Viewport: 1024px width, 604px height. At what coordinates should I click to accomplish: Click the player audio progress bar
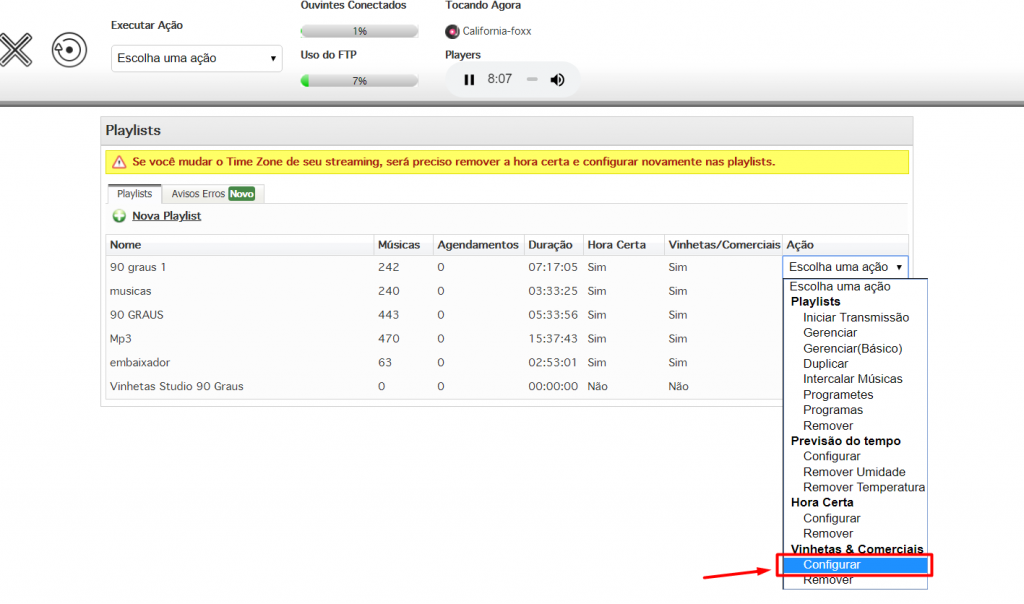click(x=532, y=80)
